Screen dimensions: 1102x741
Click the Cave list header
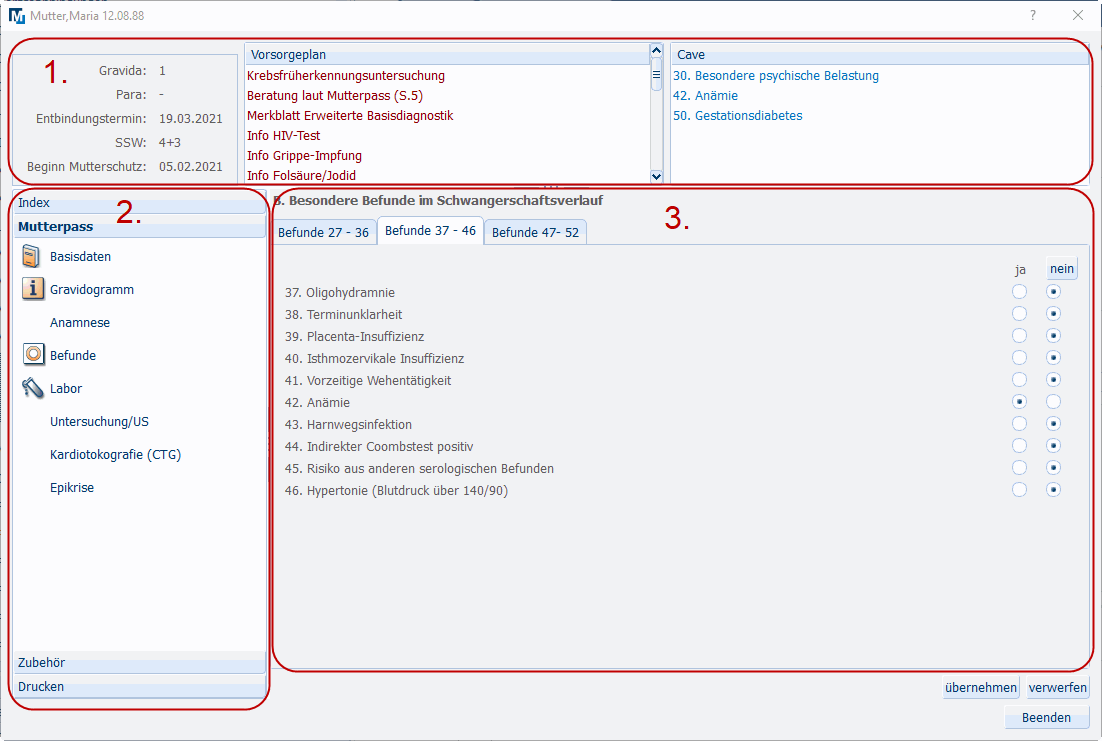point(879,54)
